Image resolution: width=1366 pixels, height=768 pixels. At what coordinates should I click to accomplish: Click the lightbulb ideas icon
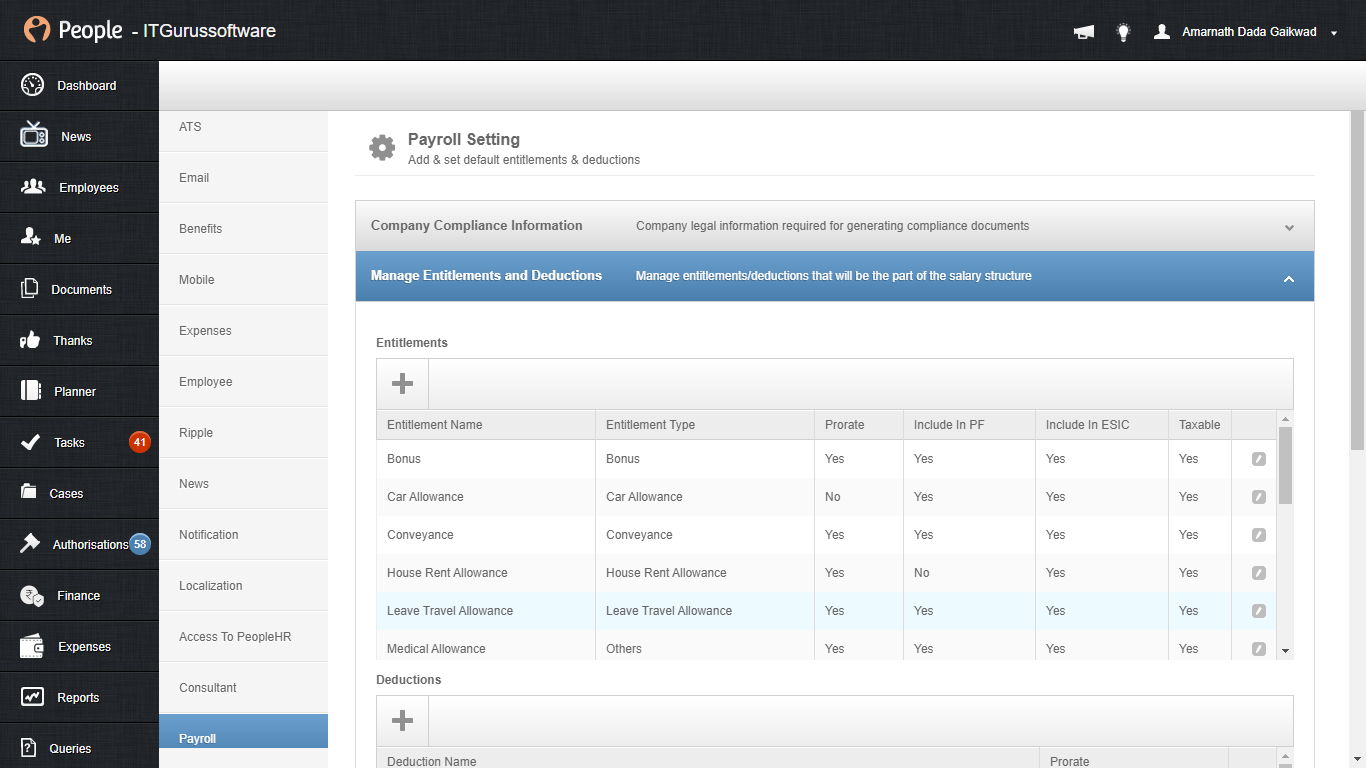1123,32
